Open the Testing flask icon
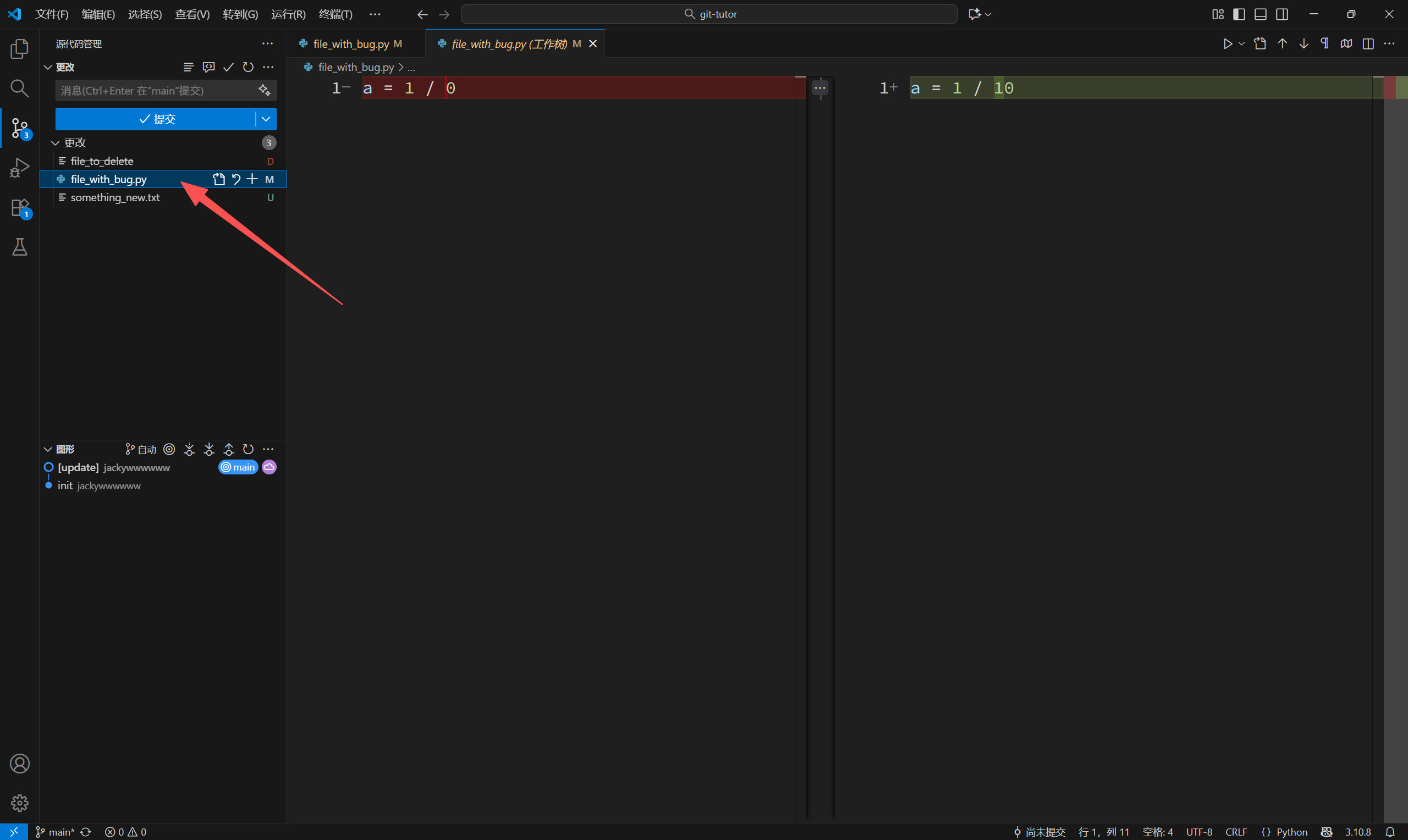1408x840 pixels. (20, 247)
